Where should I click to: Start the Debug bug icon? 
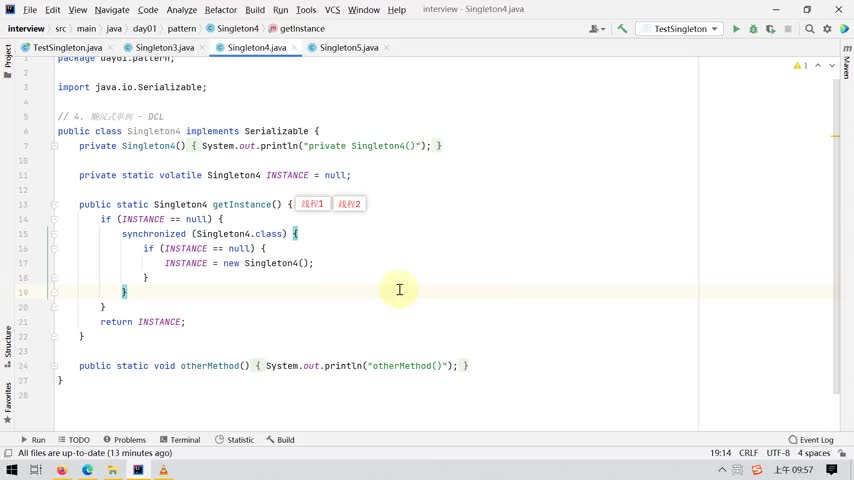pyautogui.click(x=753, y=29)
